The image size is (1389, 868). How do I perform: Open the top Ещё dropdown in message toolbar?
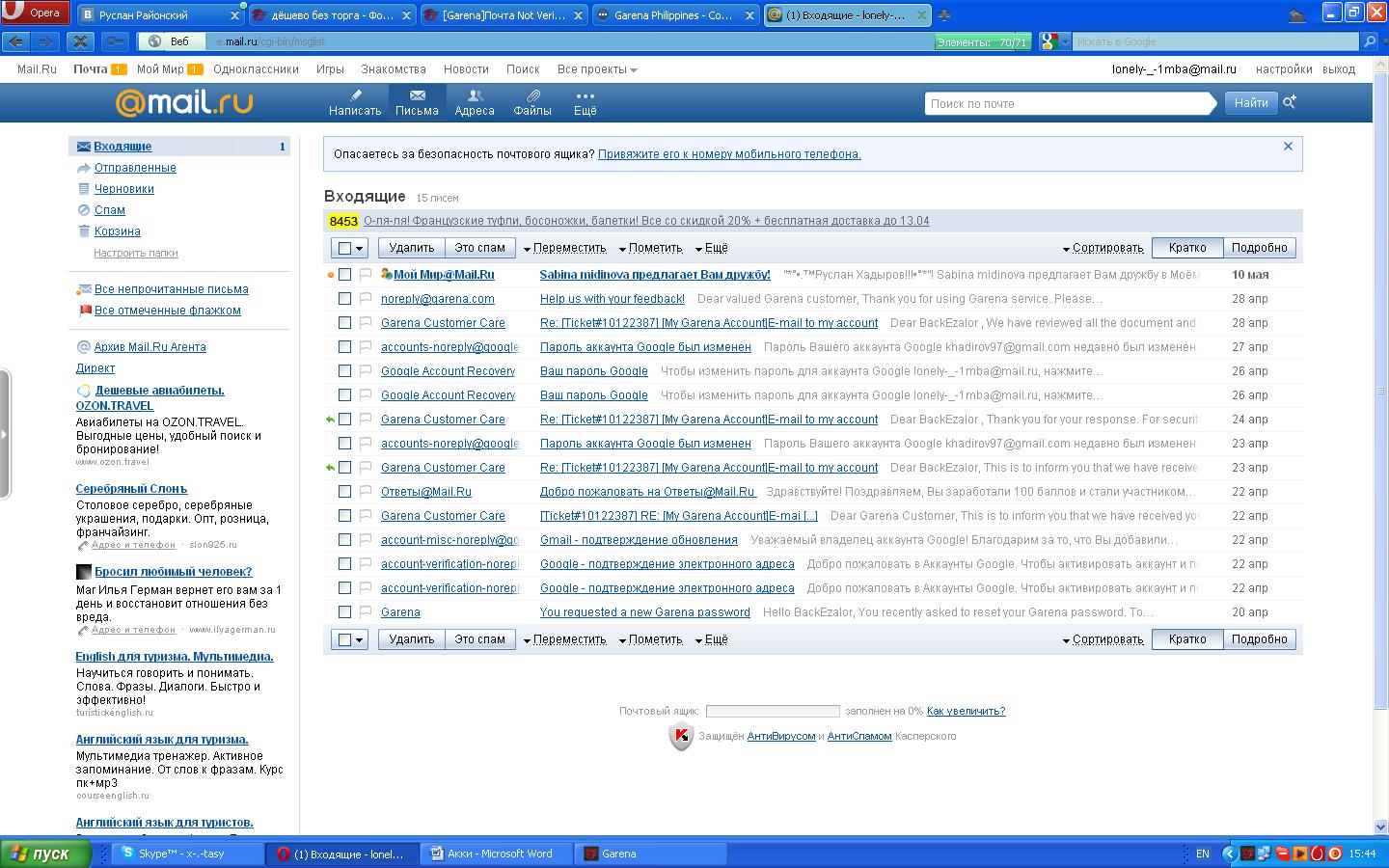pyautogui.click(x=711, y=248)
